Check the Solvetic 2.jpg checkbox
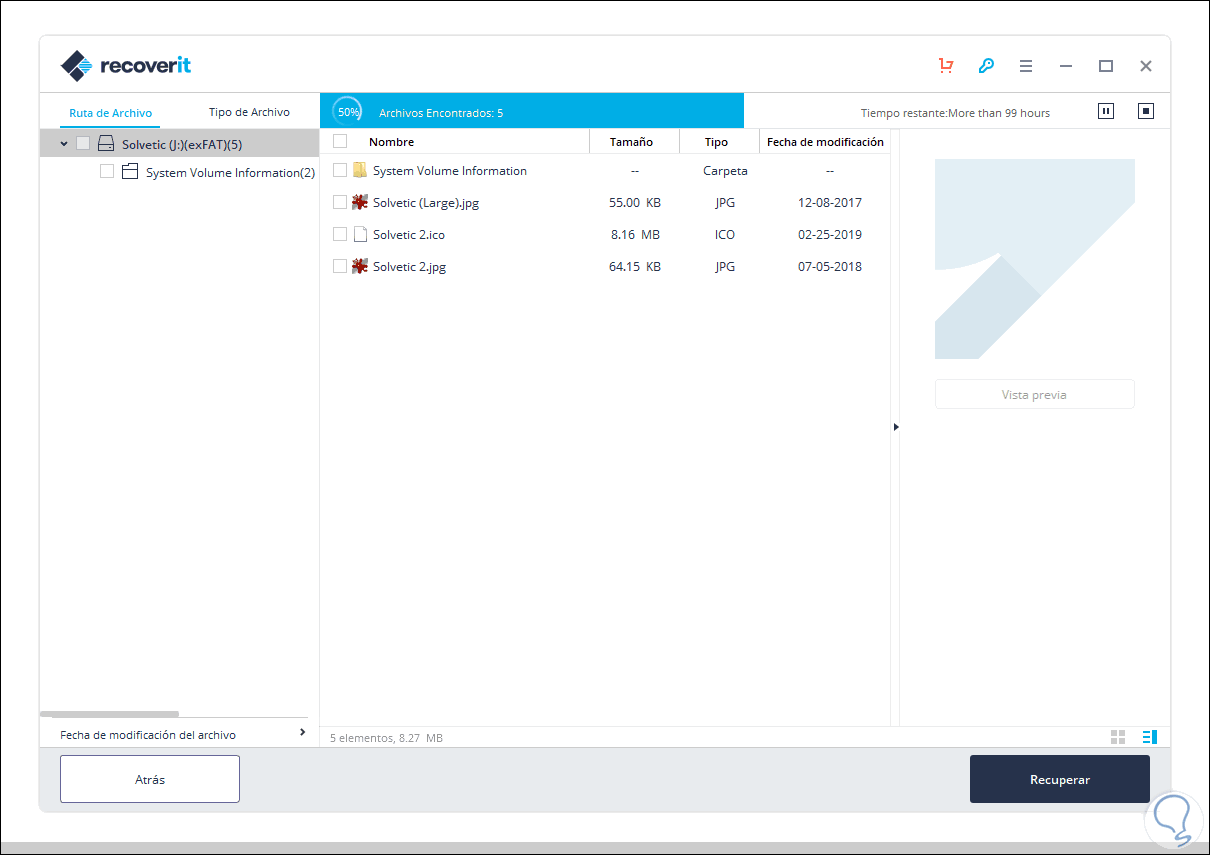 tap(340, 266)
